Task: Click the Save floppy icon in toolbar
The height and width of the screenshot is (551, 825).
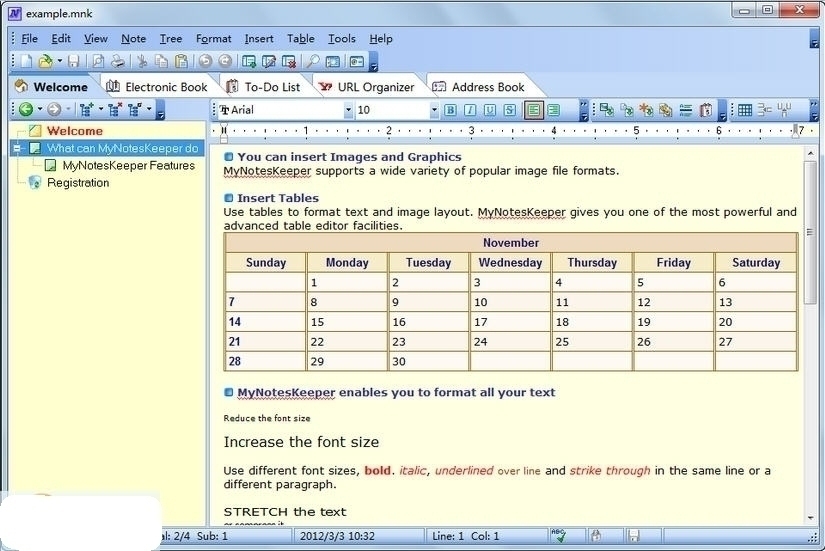Action: click(x=74, y=62)
